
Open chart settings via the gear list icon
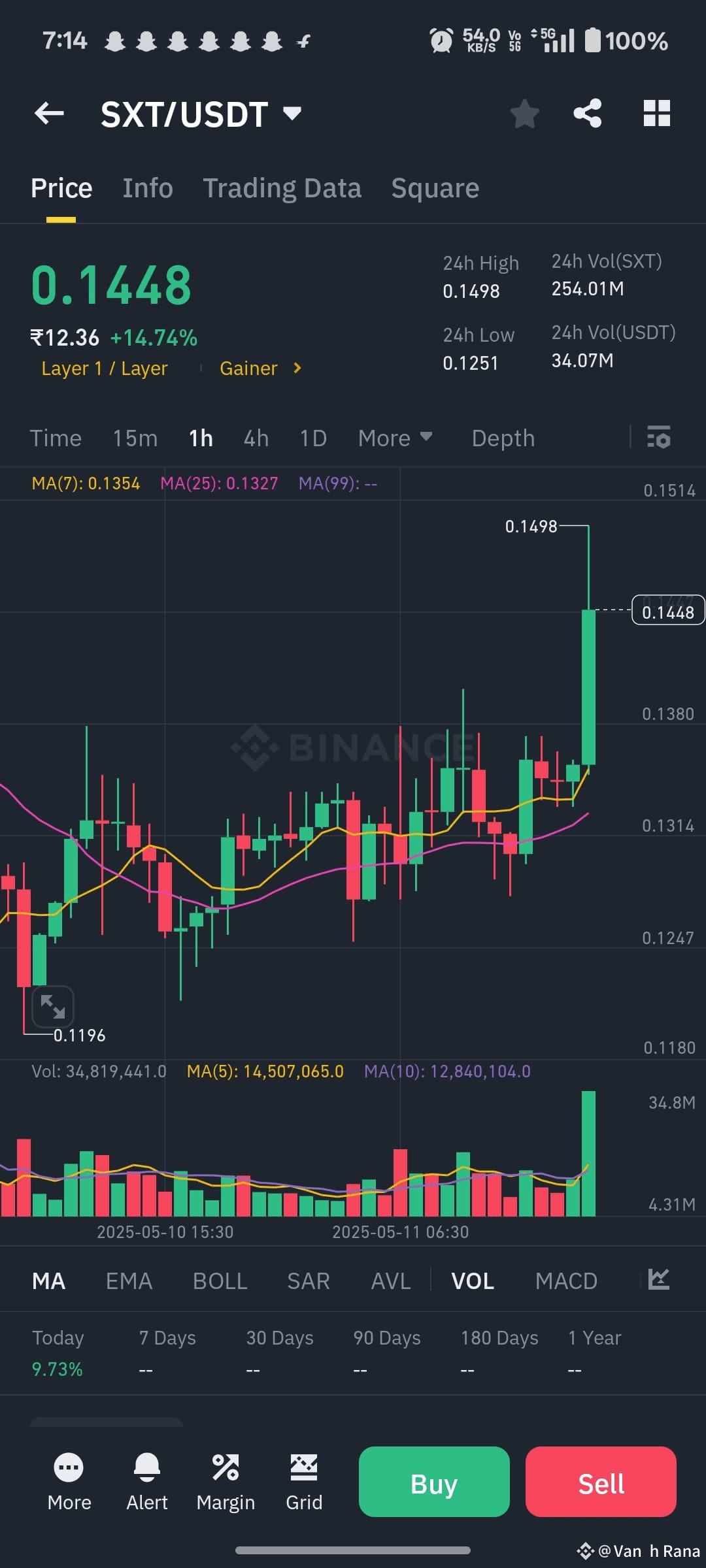tap(658, 438)
